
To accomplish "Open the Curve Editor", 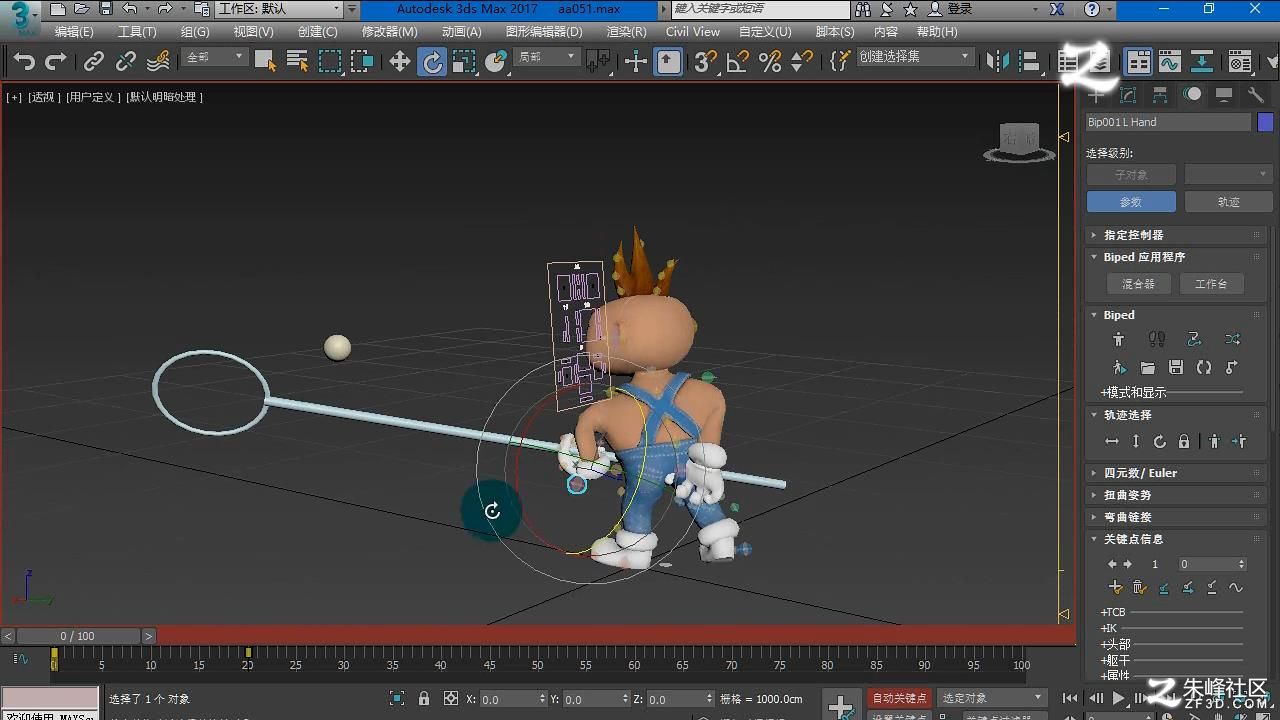I will click(x=1170, y=62).
